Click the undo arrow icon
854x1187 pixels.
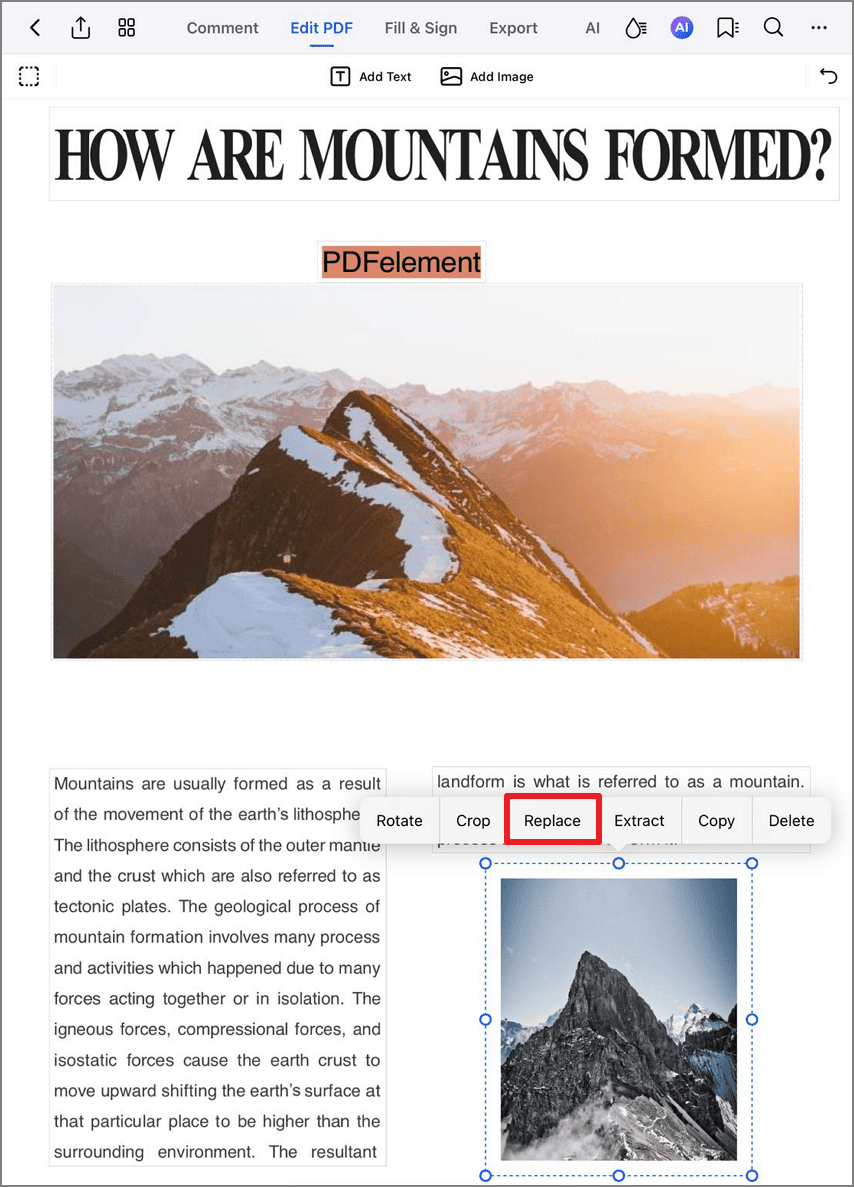828,76
